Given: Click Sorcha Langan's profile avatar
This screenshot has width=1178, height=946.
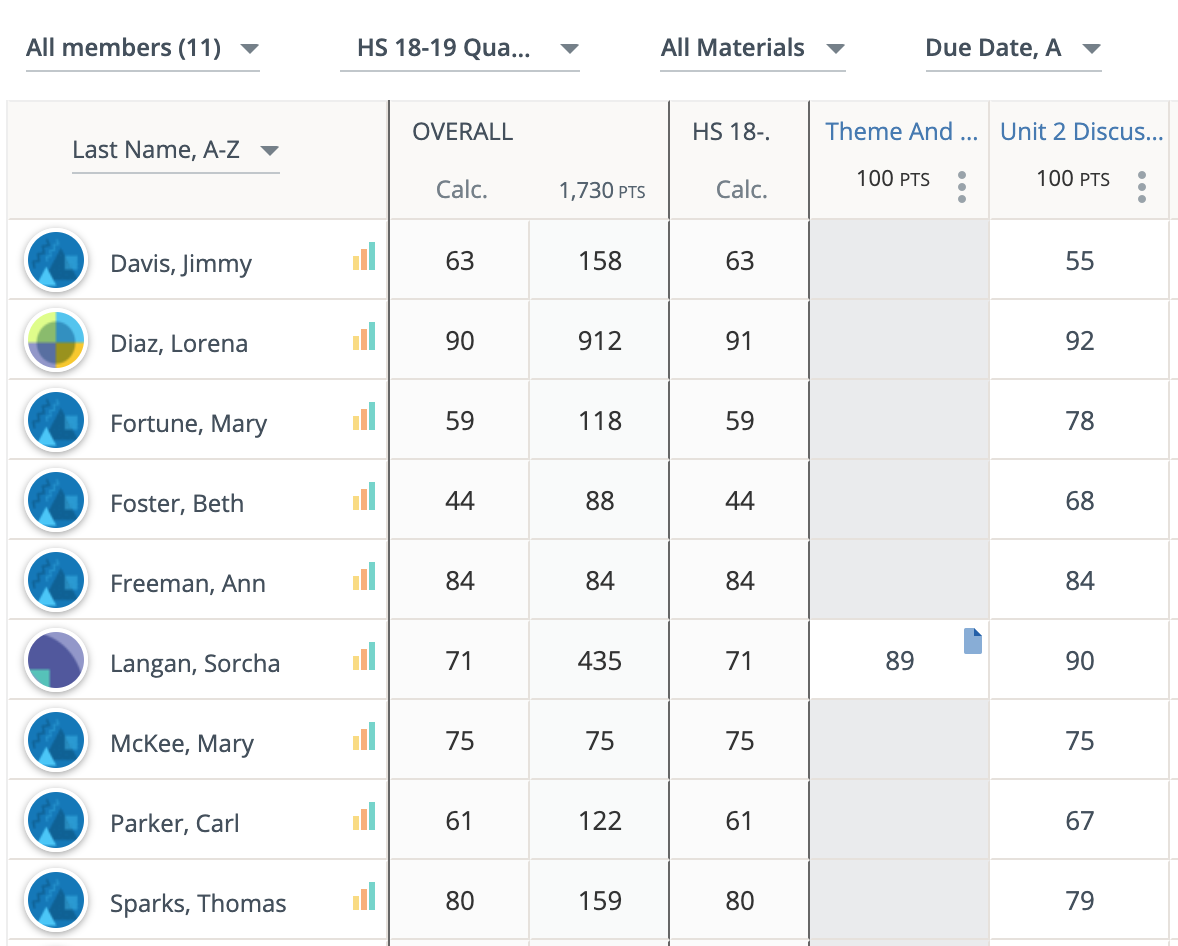Looking at the screenshot, I should [x=56, y=661].
